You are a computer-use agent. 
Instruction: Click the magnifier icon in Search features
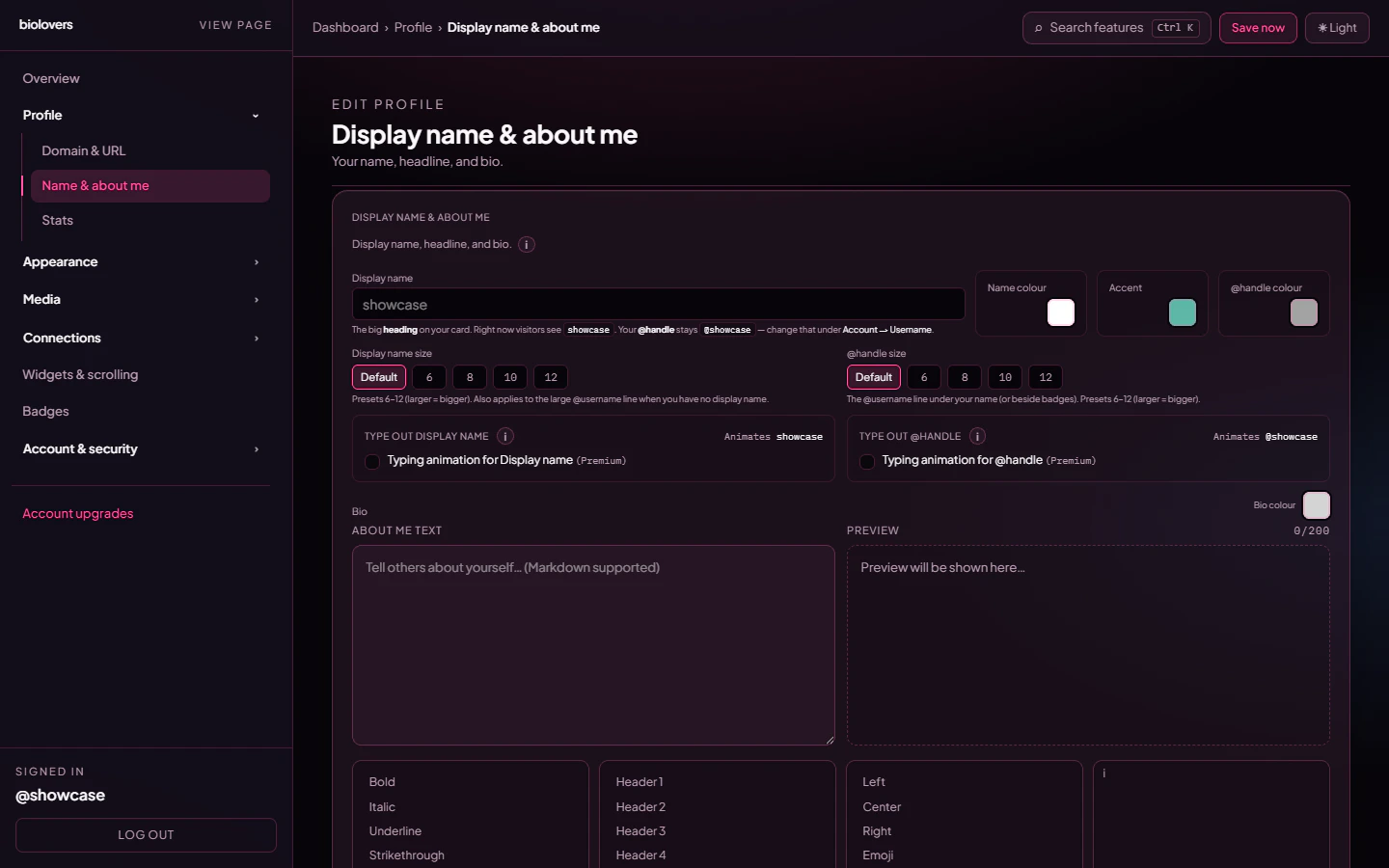click(1038, 28)
